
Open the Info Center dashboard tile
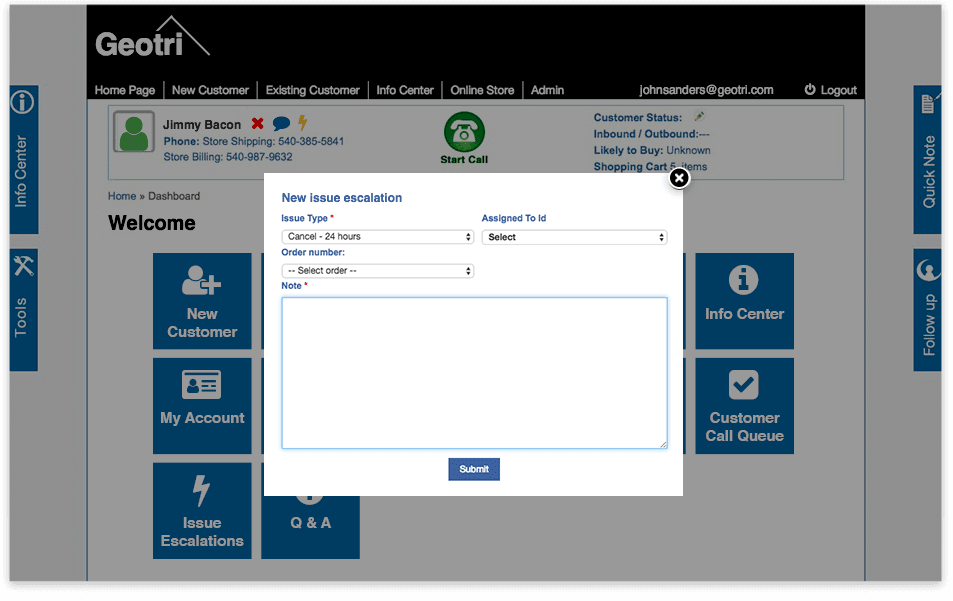(x=745, y=301)
